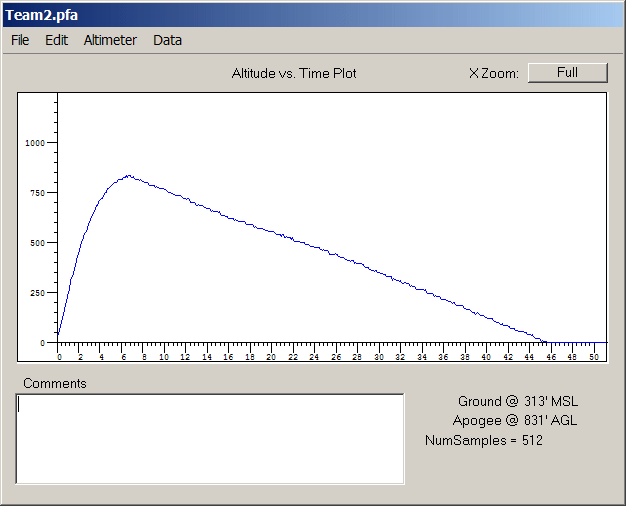Click the NumSamples = 512 readout

[484, 440]
